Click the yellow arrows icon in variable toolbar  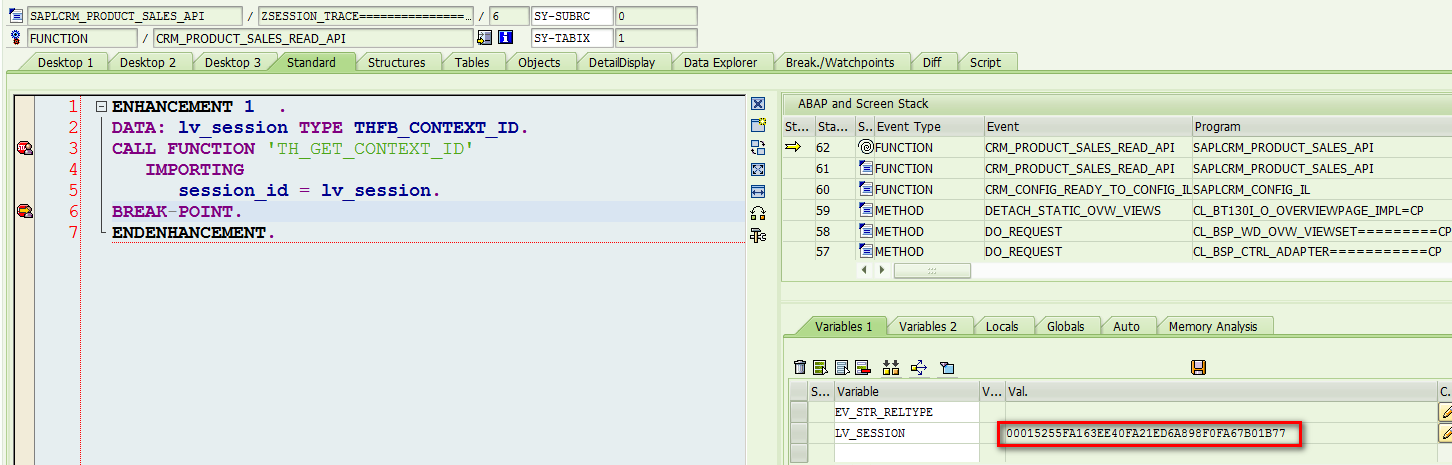919,367
